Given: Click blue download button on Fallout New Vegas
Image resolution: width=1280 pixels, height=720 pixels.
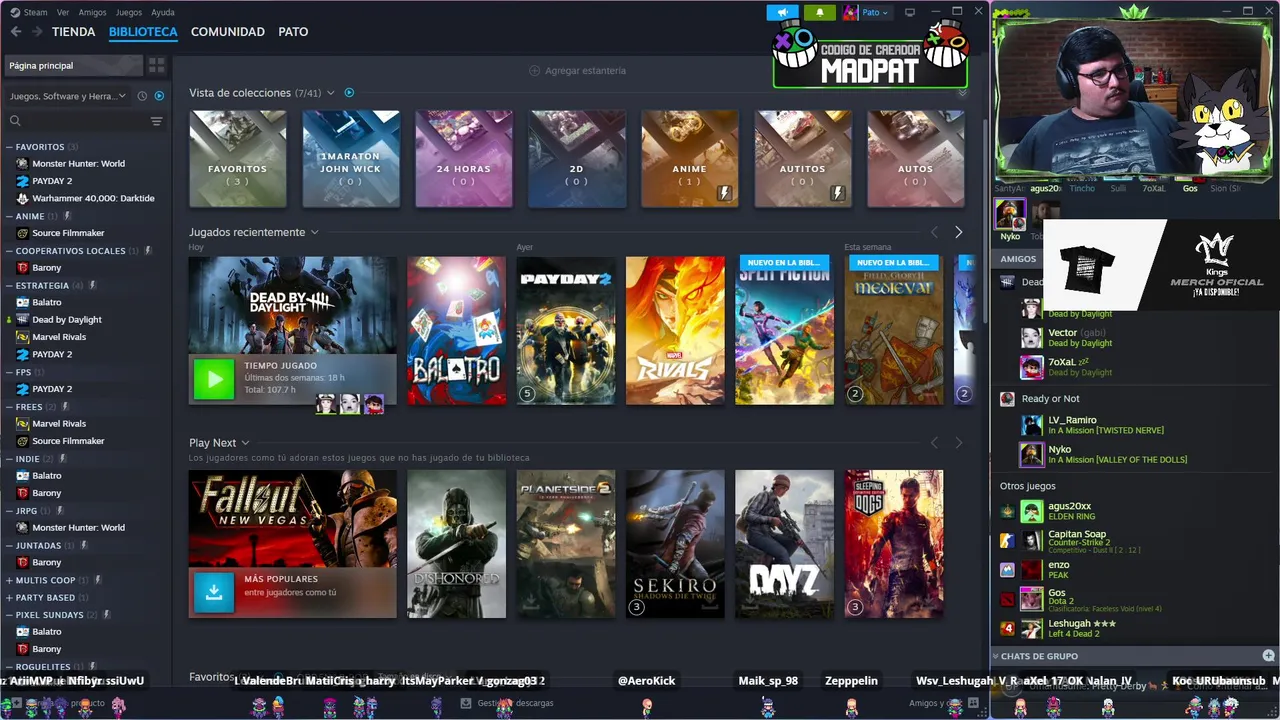Looking at the screenshot, I should point(213,591).
